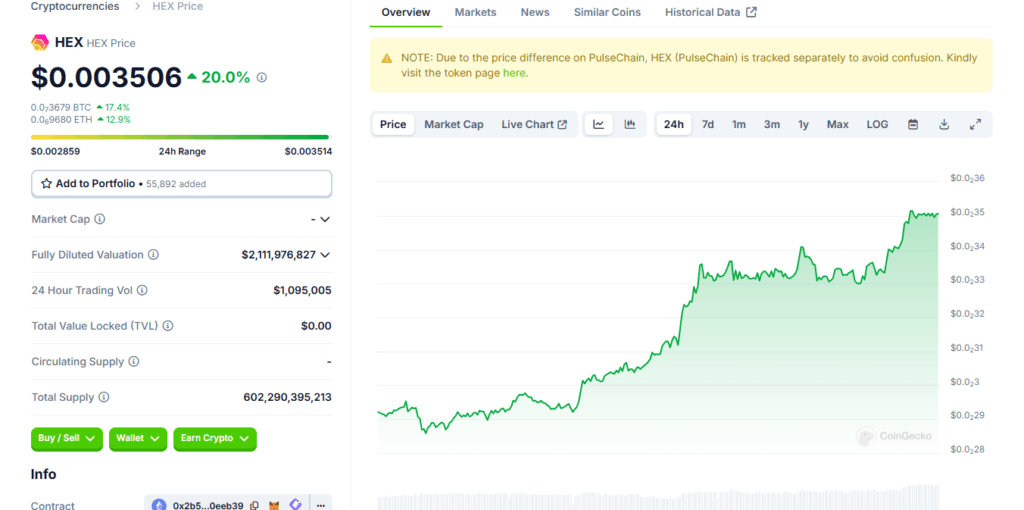1024x510 pixels.
Task: Open the Historical Data tab
Action: tap(711, 12)
